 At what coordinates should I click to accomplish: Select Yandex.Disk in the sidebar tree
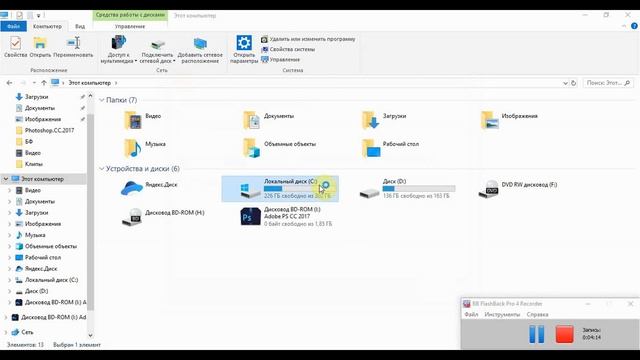[41, 269]
